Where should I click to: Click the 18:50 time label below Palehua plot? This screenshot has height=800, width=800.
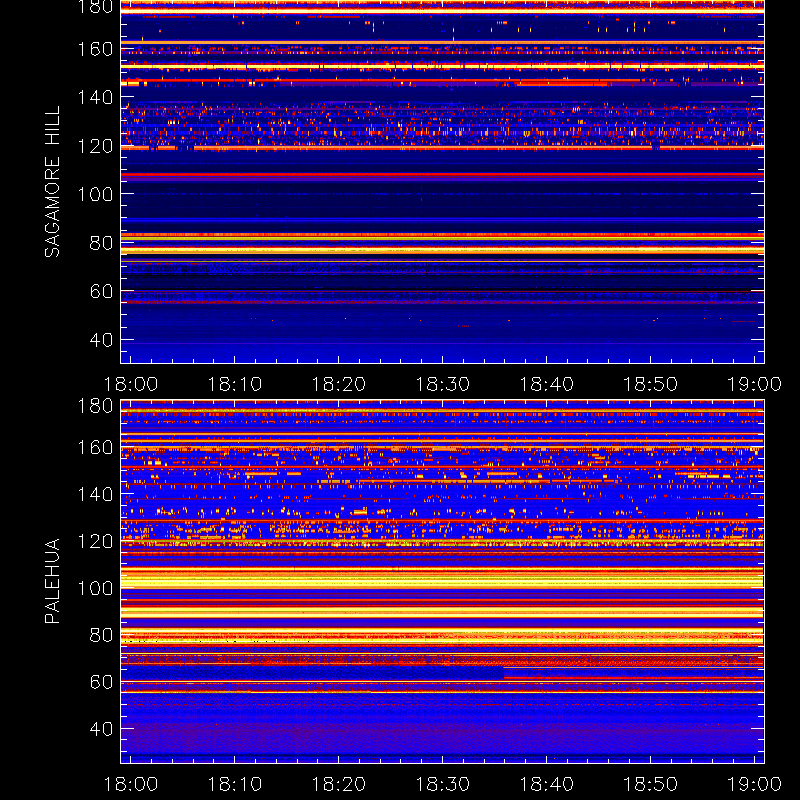(x=651, y=784)
